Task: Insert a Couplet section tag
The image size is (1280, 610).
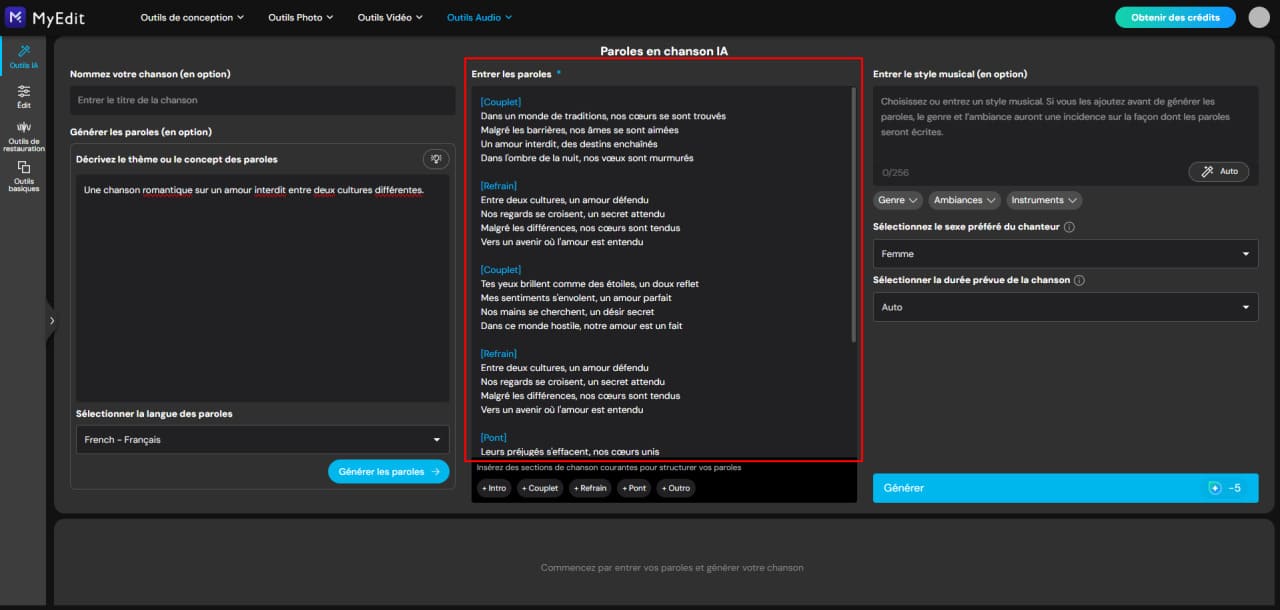Action: tap(540, 488)
